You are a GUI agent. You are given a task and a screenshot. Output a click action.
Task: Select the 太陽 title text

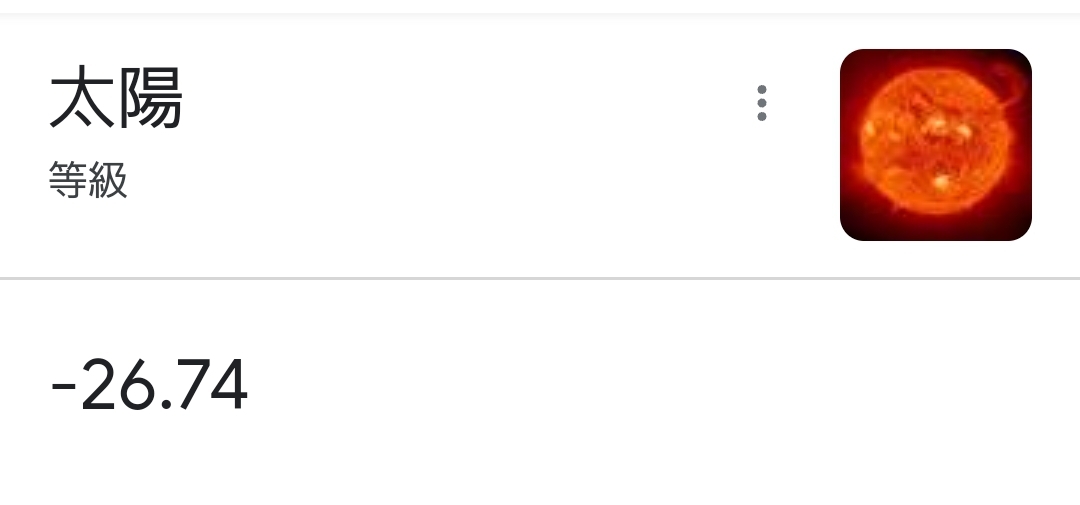pos(116,100)
